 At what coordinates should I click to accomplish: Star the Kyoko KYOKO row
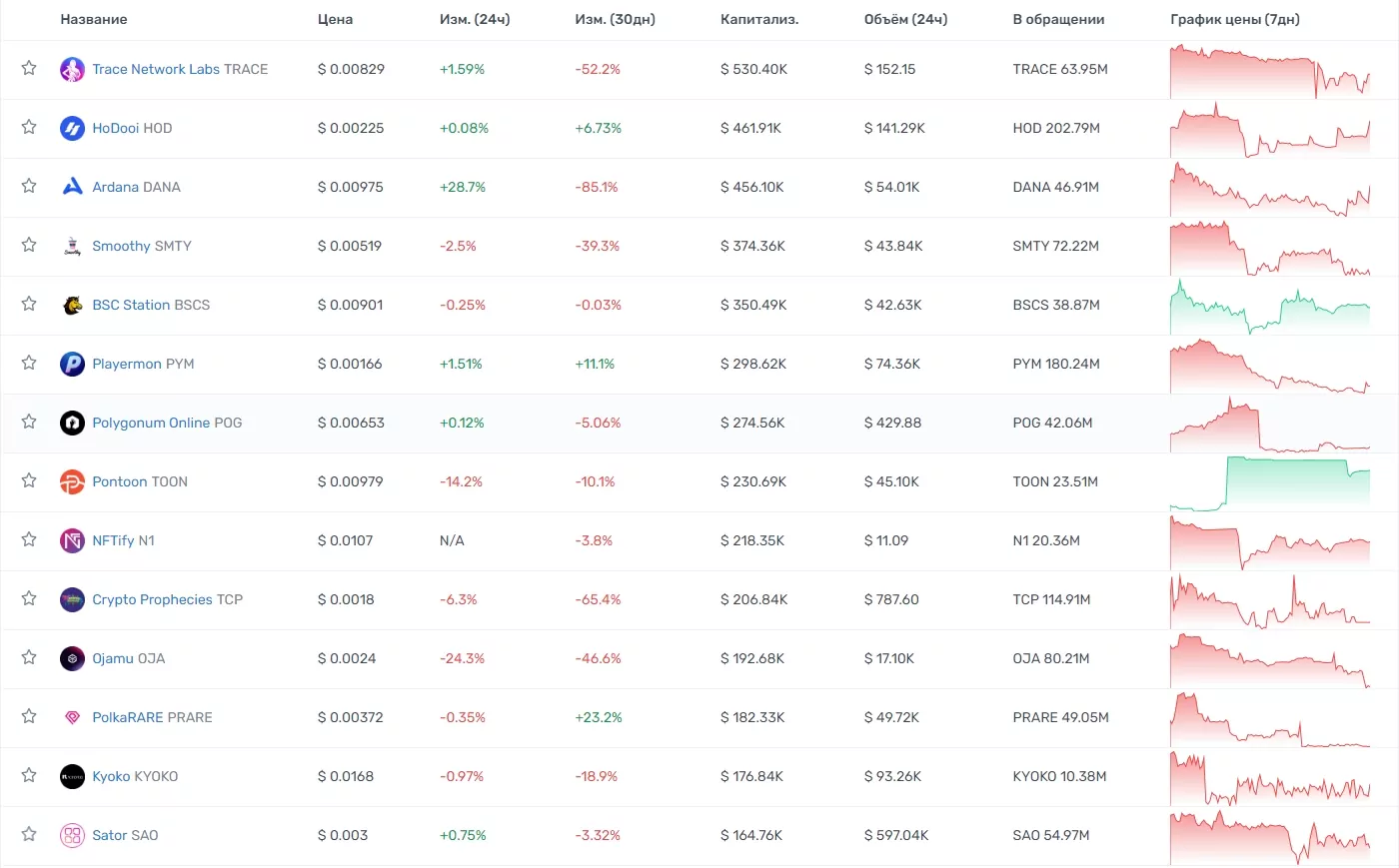[x=29, y=775]
